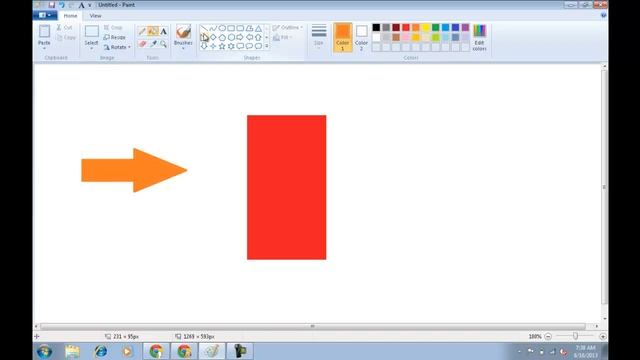The width and height of the screenshot is (640, 360).
Task: Choose the Rounded rectangle shape
Action: pyautogui.click(x=240, y=28)
